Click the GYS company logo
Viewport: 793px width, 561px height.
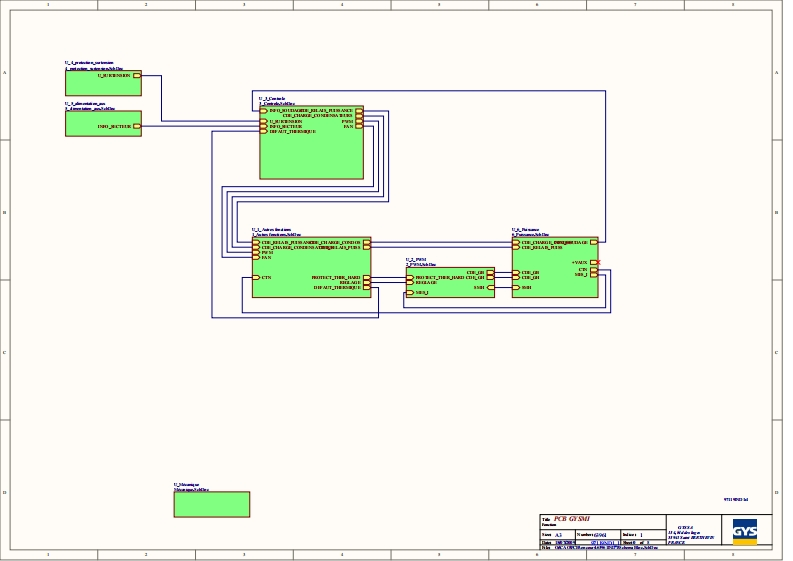click(x=744, y=530)
